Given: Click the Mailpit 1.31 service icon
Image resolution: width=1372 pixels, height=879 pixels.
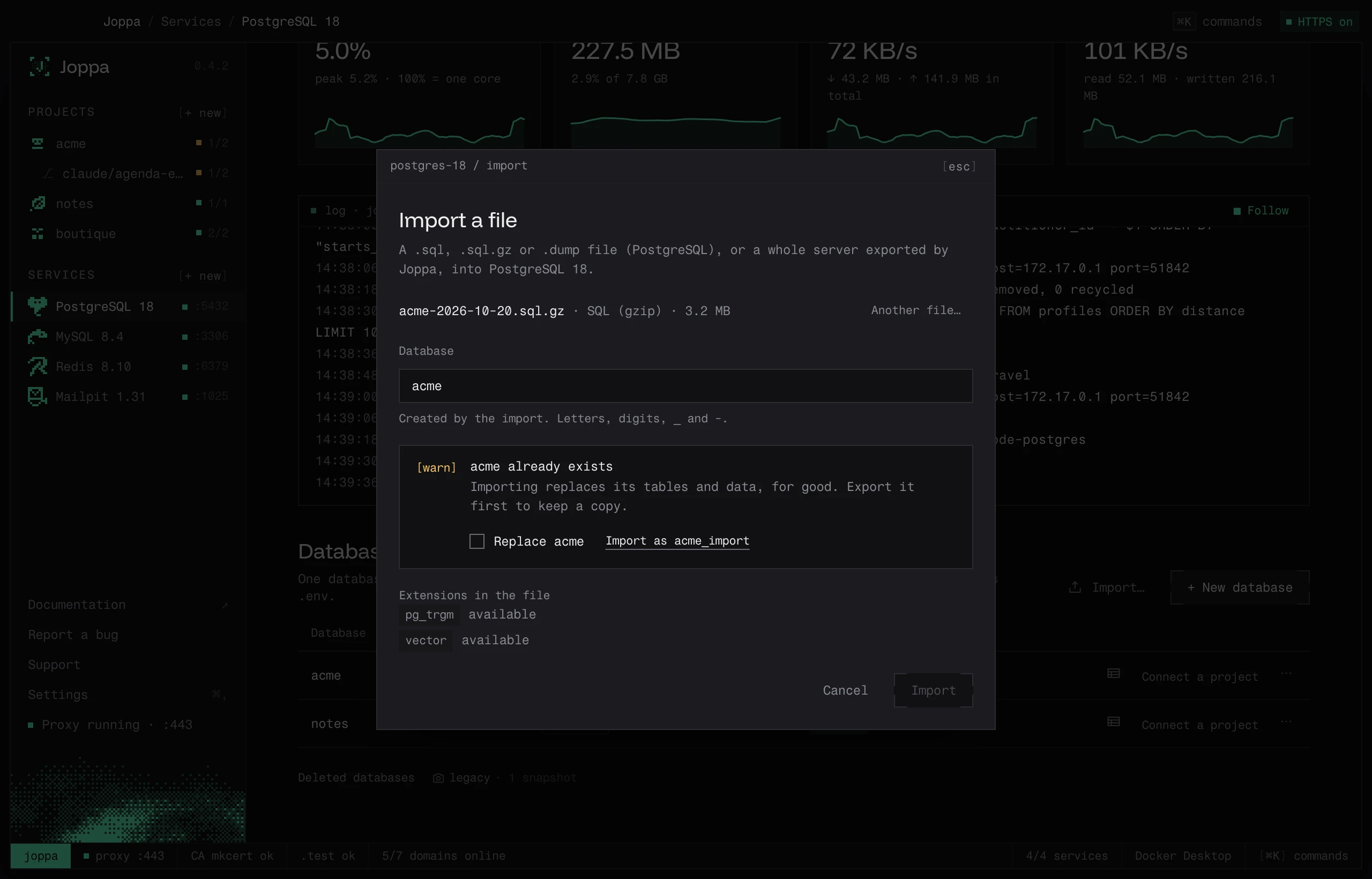Looking at the screenshot, I should coord(38,396).
